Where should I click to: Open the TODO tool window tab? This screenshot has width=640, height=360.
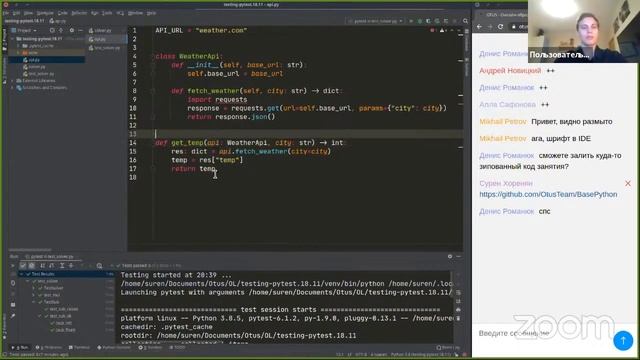click(178, 348)
